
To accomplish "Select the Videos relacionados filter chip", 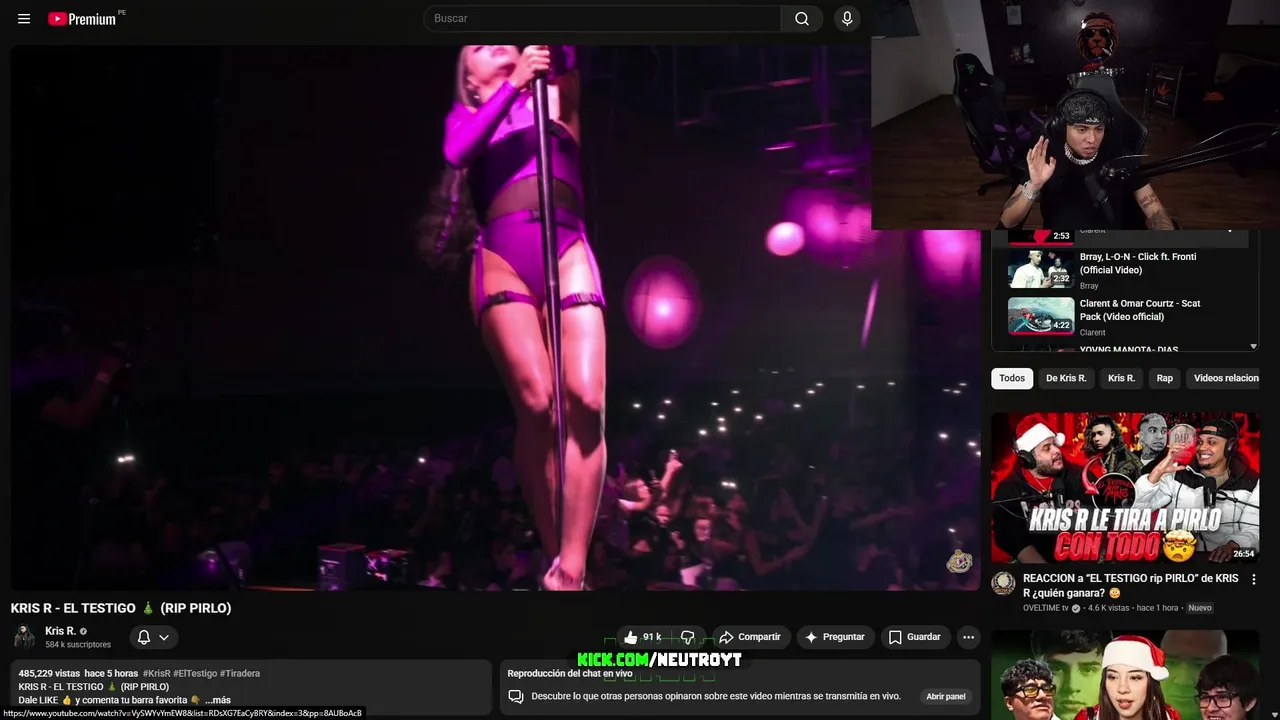I will tap(1225, 378).
